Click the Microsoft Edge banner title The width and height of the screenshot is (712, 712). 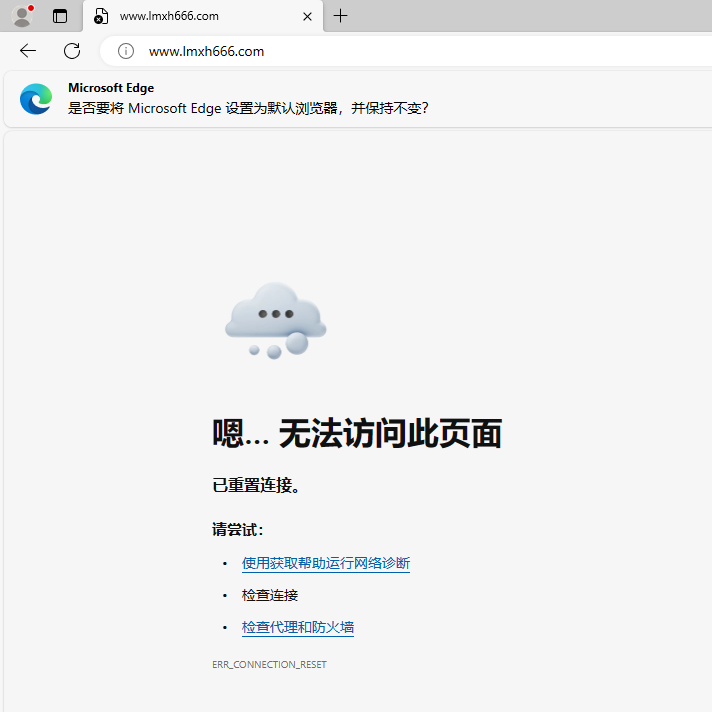(111, 88)
